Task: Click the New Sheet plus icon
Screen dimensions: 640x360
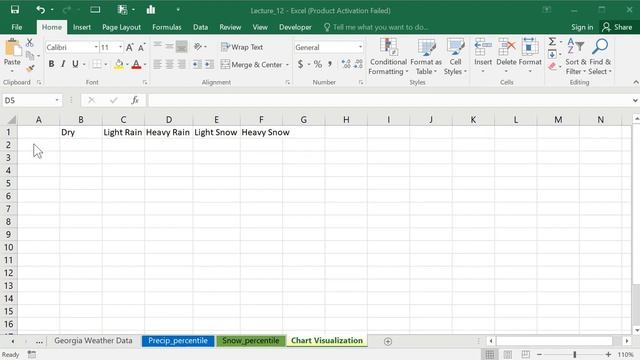Action: [388, 341]
